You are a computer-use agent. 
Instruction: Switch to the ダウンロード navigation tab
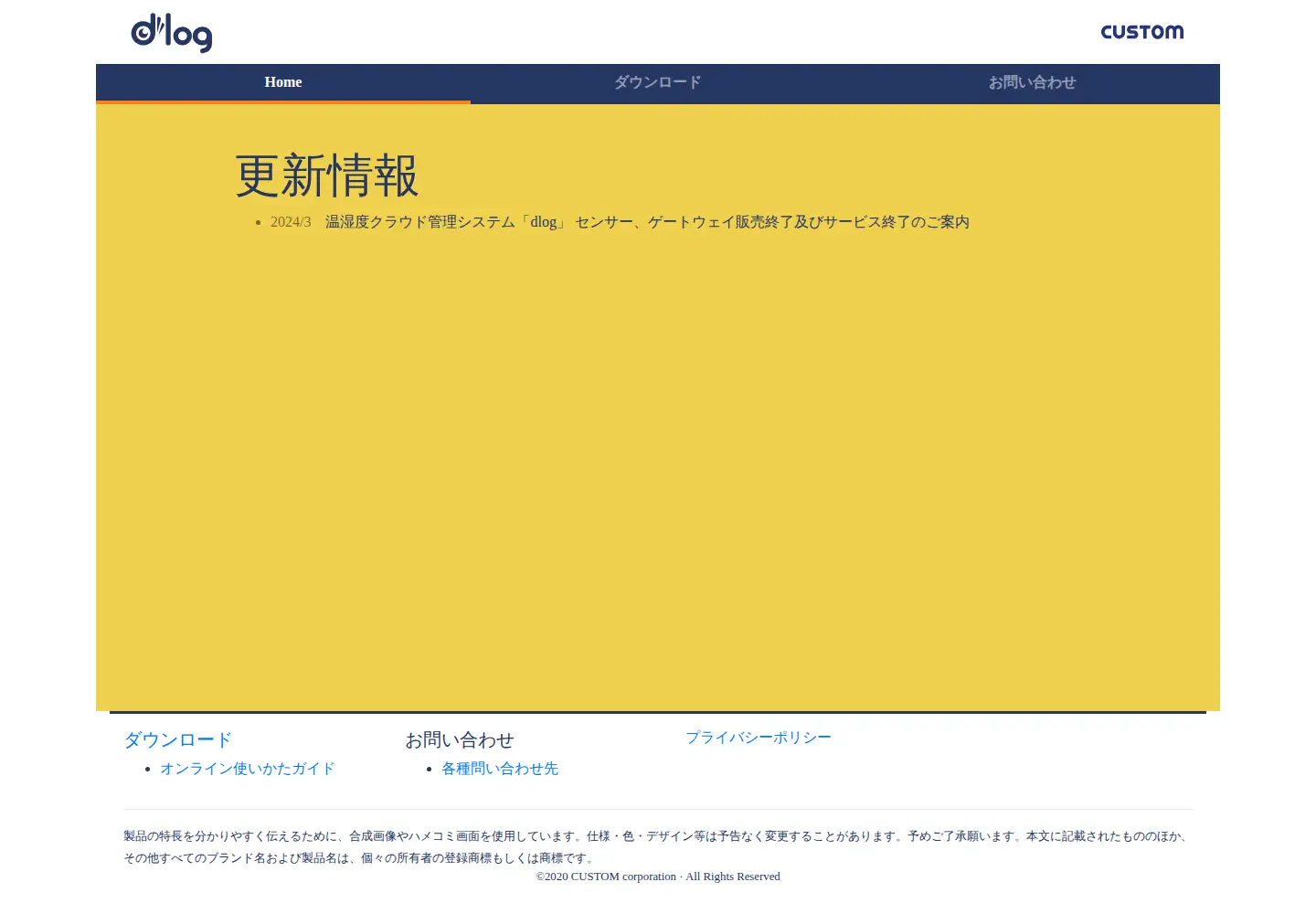(x=658, y=82)
